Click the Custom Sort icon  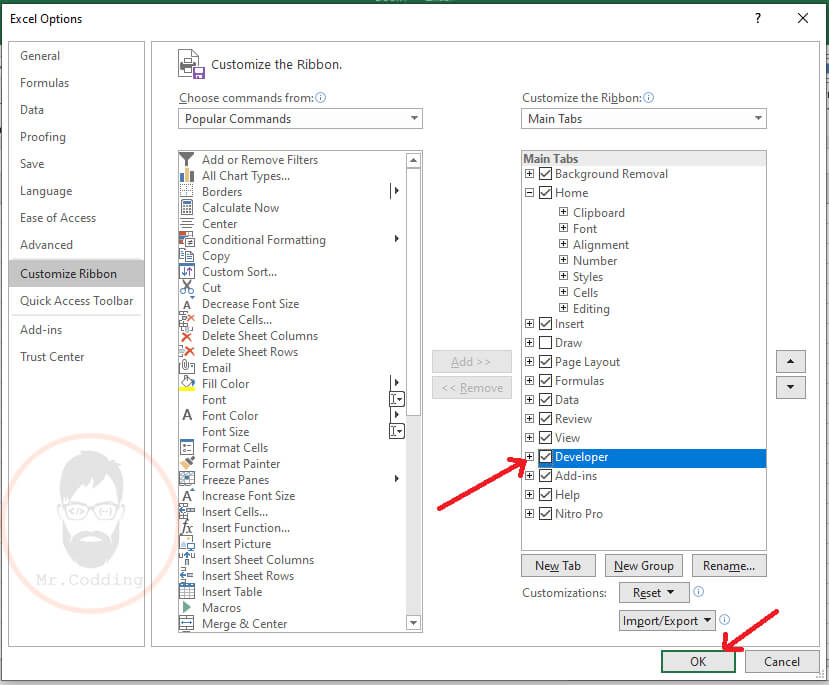(187, 272)
